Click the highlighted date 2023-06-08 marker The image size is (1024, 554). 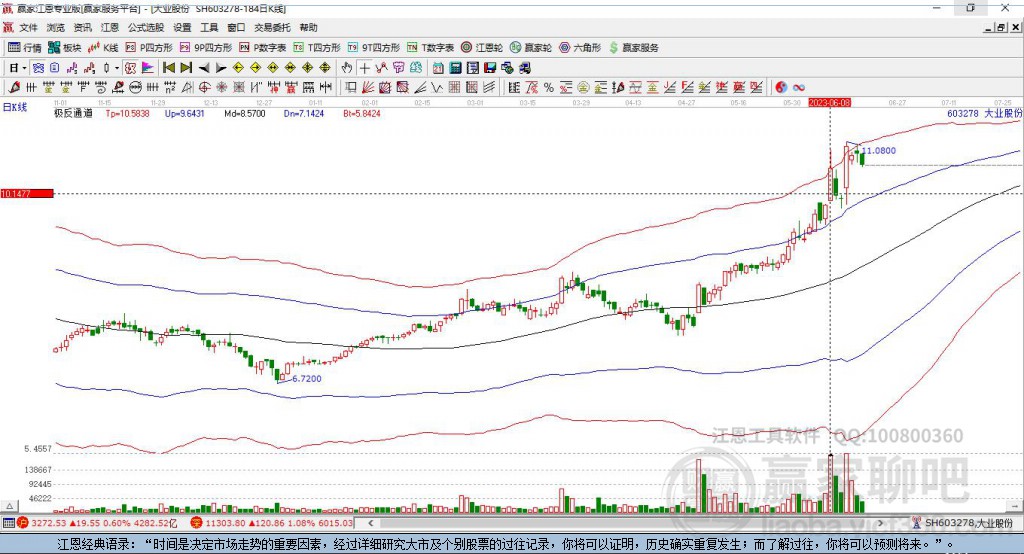[829, 103]
